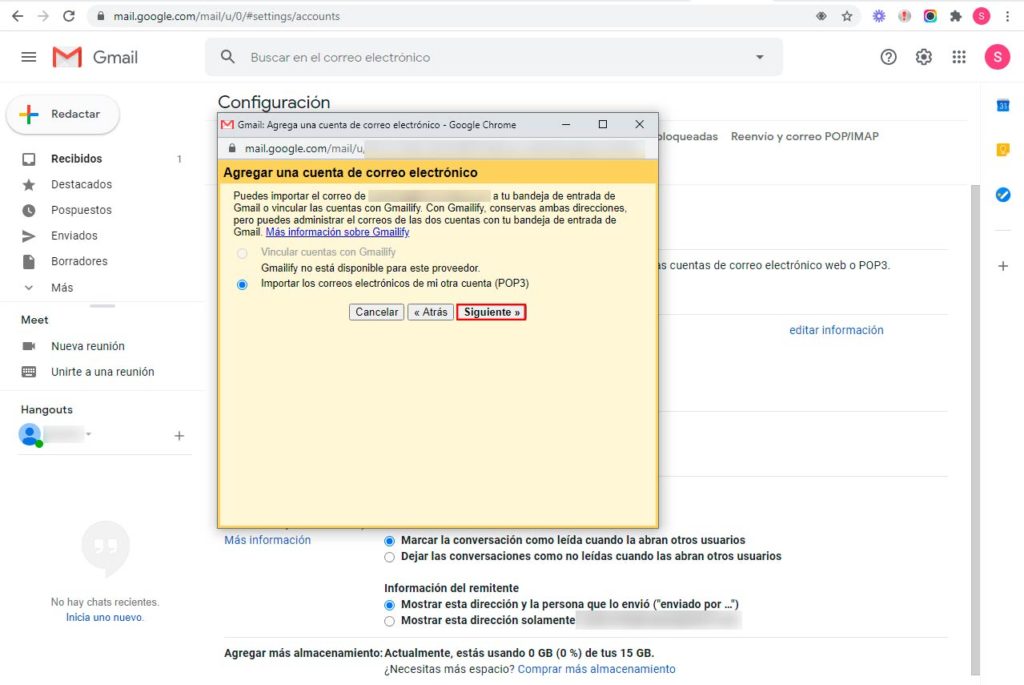Open the Keep side panel icon

pyautogui.click(x=1003, y=150)
